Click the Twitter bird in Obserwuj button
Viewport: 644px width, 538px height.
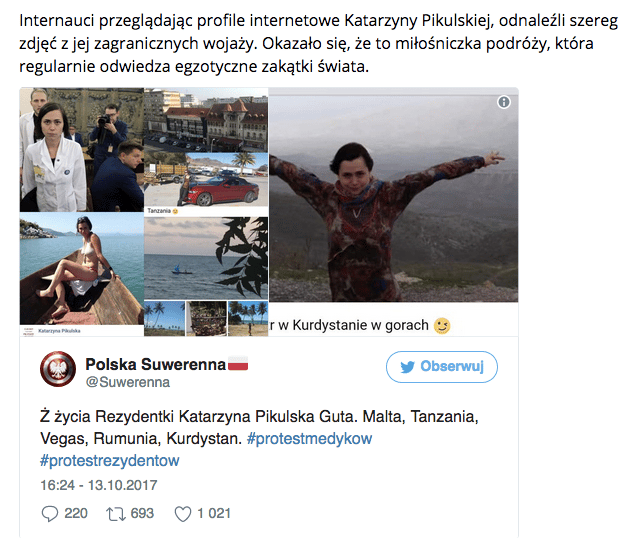(407, 367)
